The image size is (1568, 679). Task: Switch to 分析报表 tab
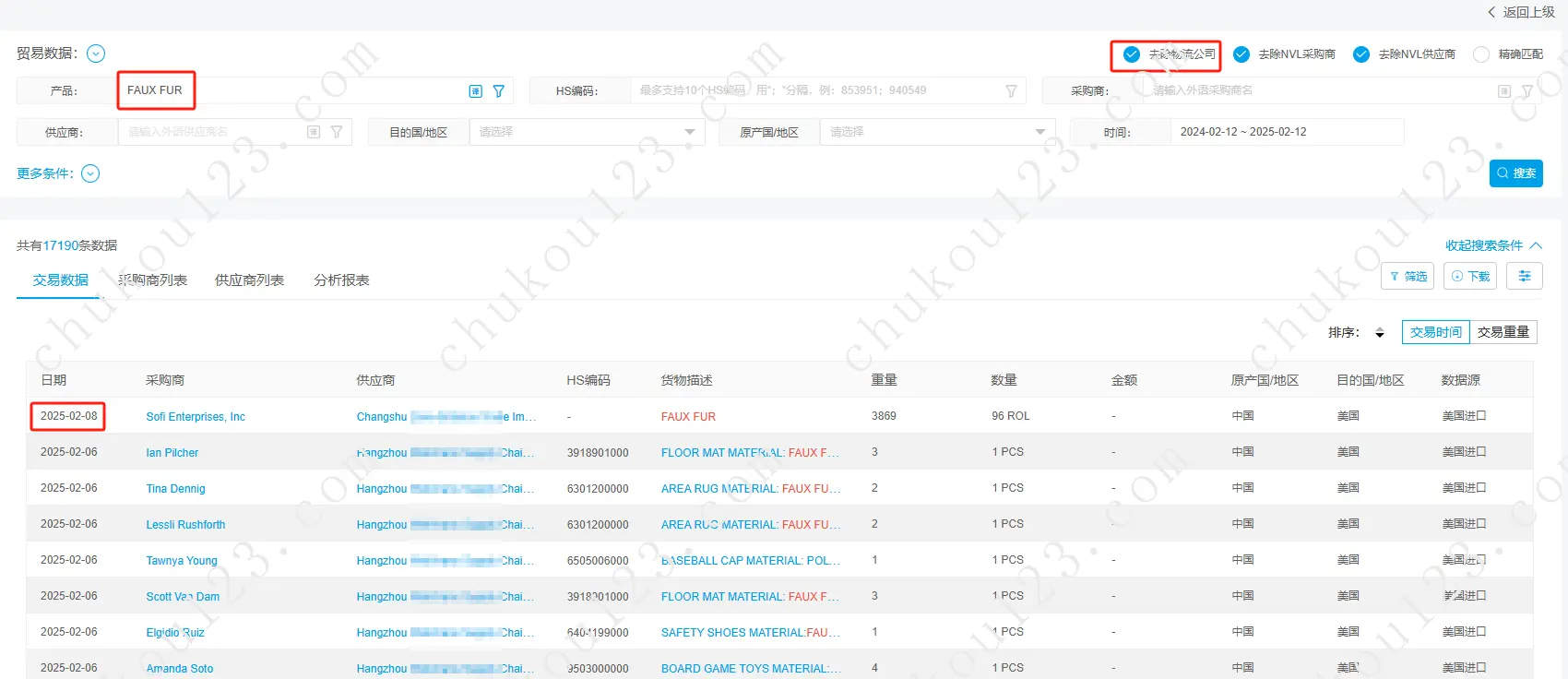pyautogui.click(x=341, y=280)
